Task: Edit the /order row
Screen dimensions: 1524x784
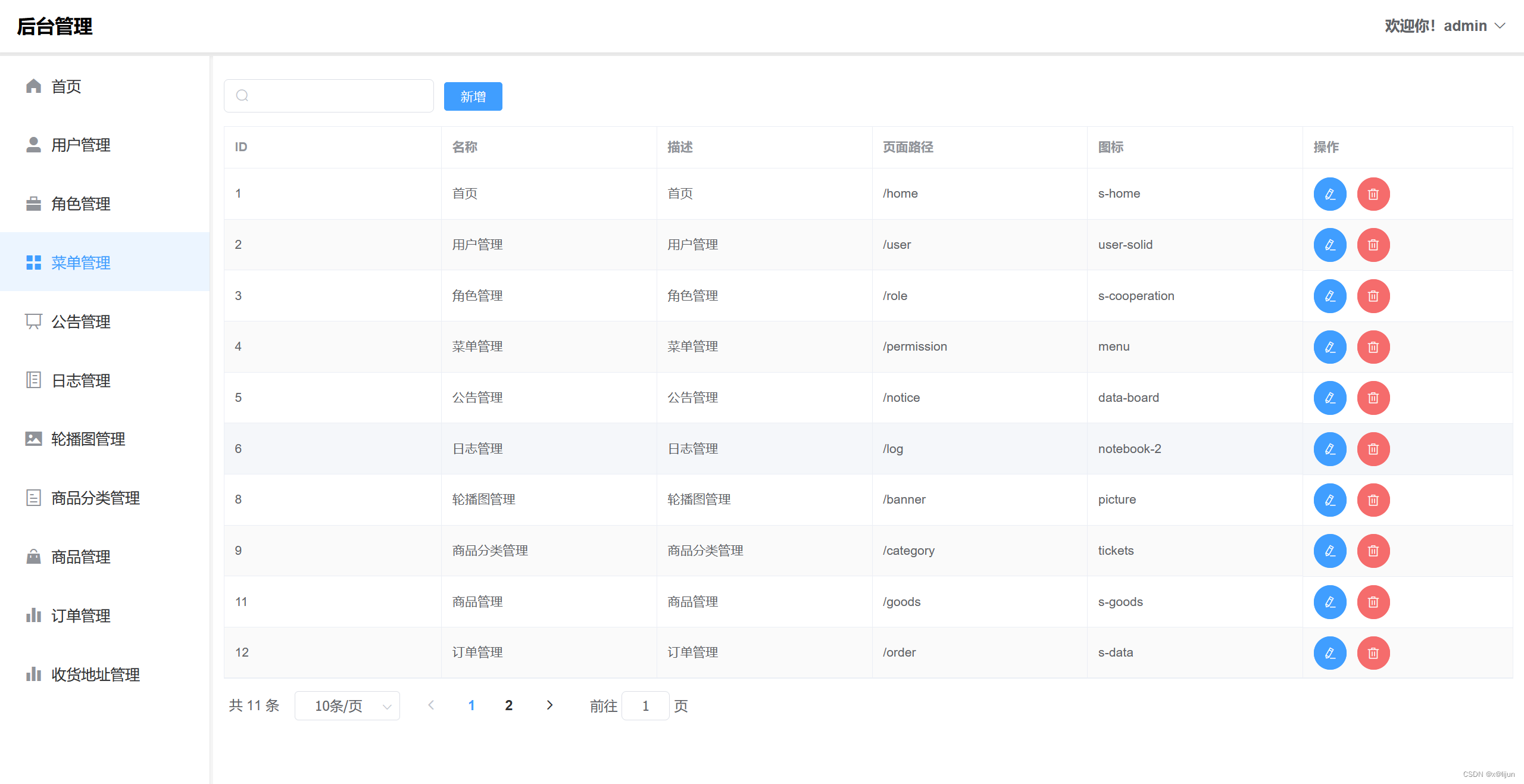Action: (x=1330, y=653)
